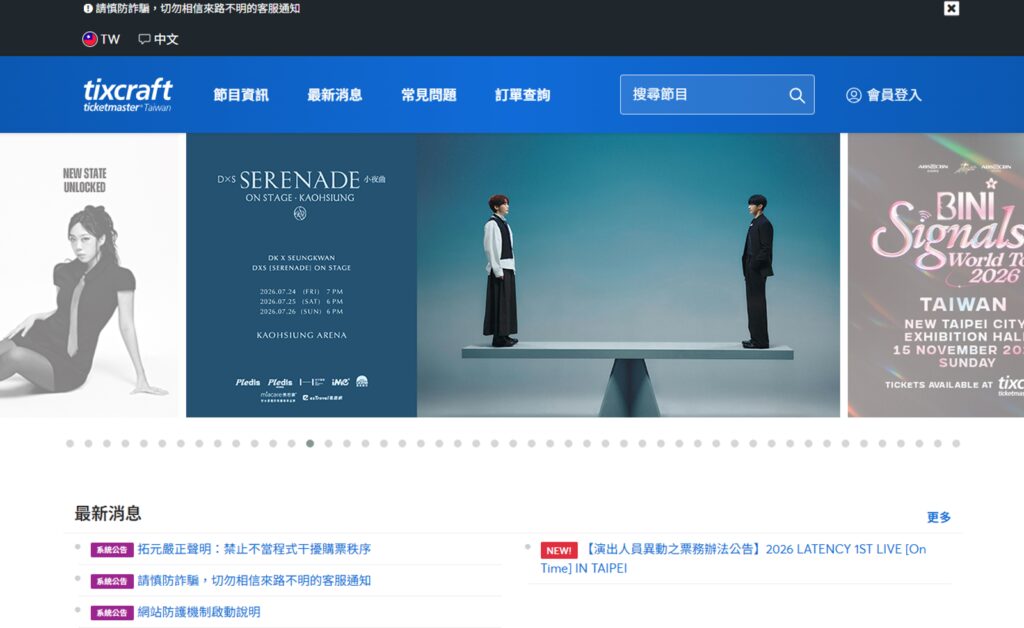The image size is (1024, 628).
Task: Open the 最新消息 navigation item
Action: pyautogui.click(x=334, y=95)
